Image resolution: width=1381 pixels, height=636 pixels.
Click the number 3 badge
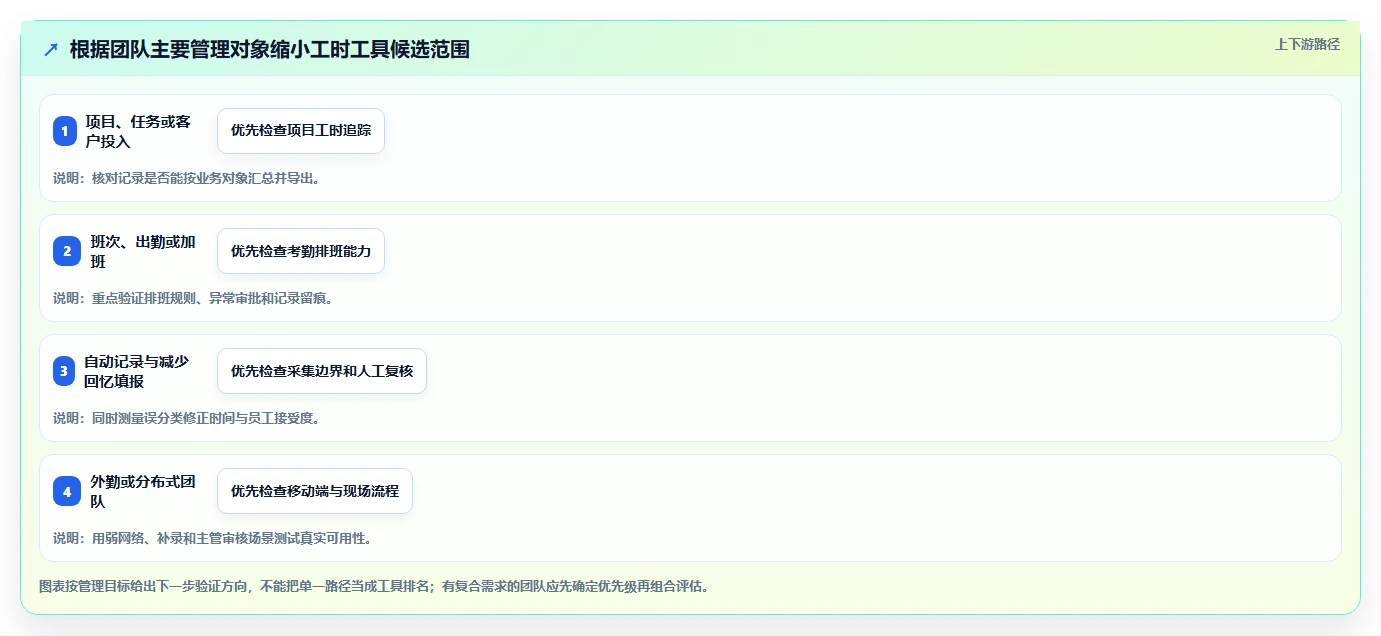[x=64, y=371]
